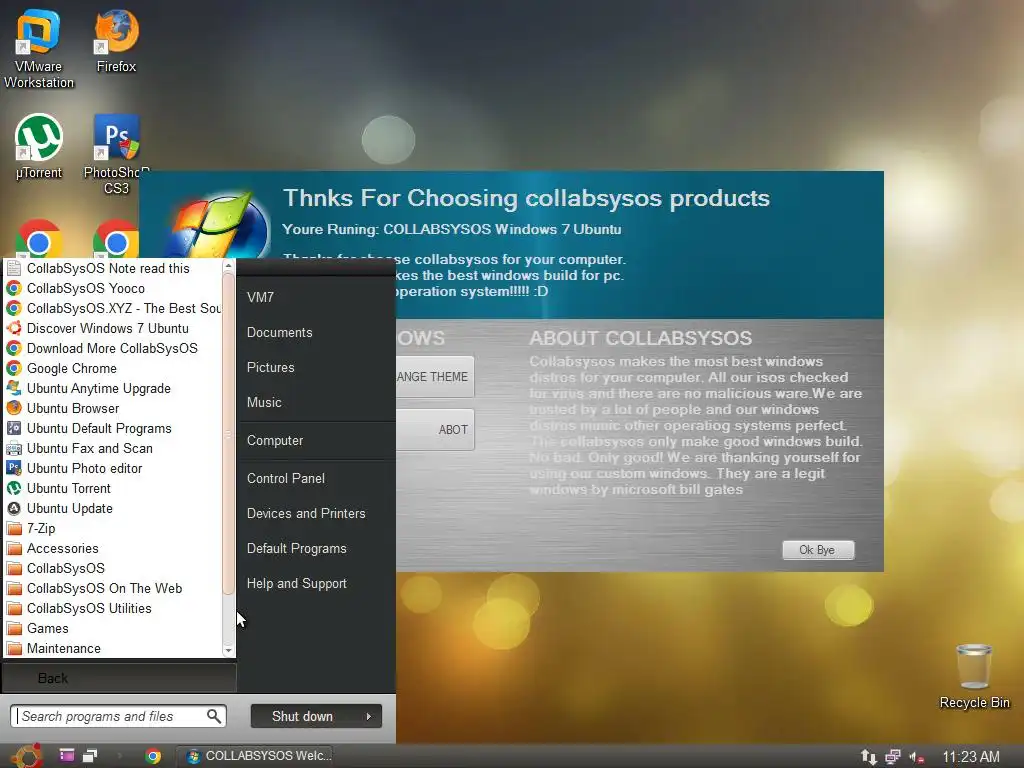Viewport: 1024px width, 768px height.
Task: Open Control Panel
Action: pos(316,478)
